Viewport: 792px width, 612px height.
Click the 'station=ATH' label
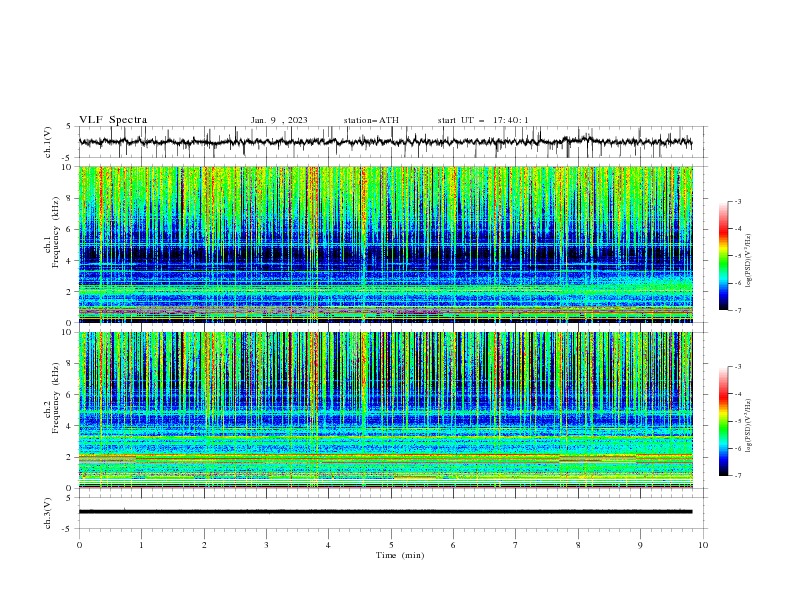(x=371, y=120)
